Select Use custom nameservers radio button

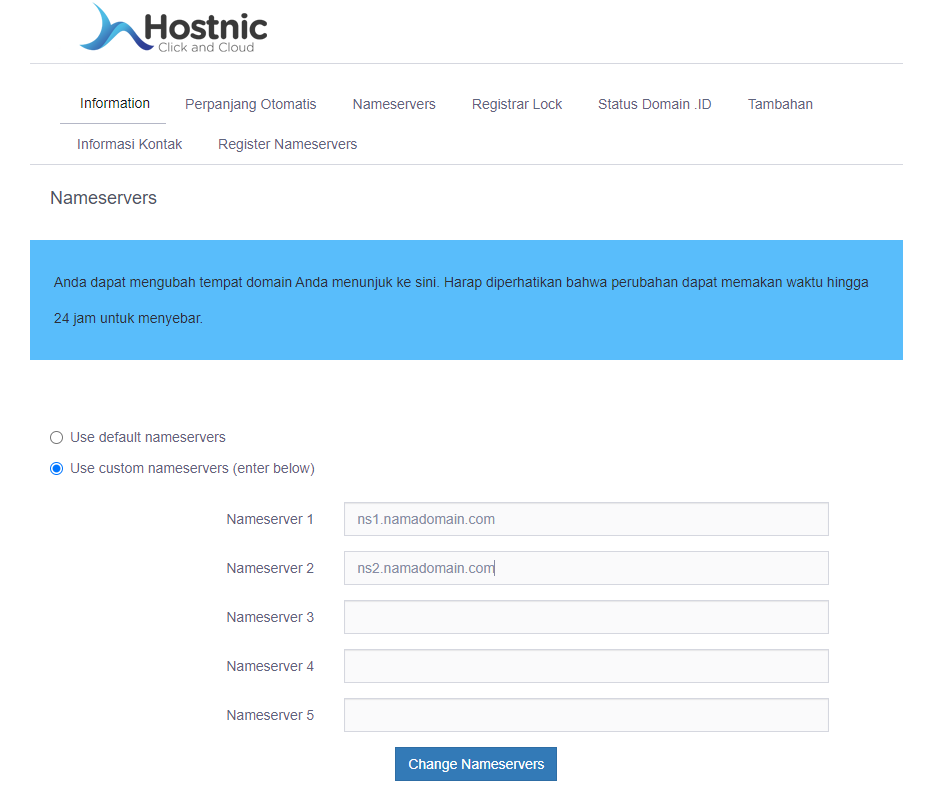57,468
